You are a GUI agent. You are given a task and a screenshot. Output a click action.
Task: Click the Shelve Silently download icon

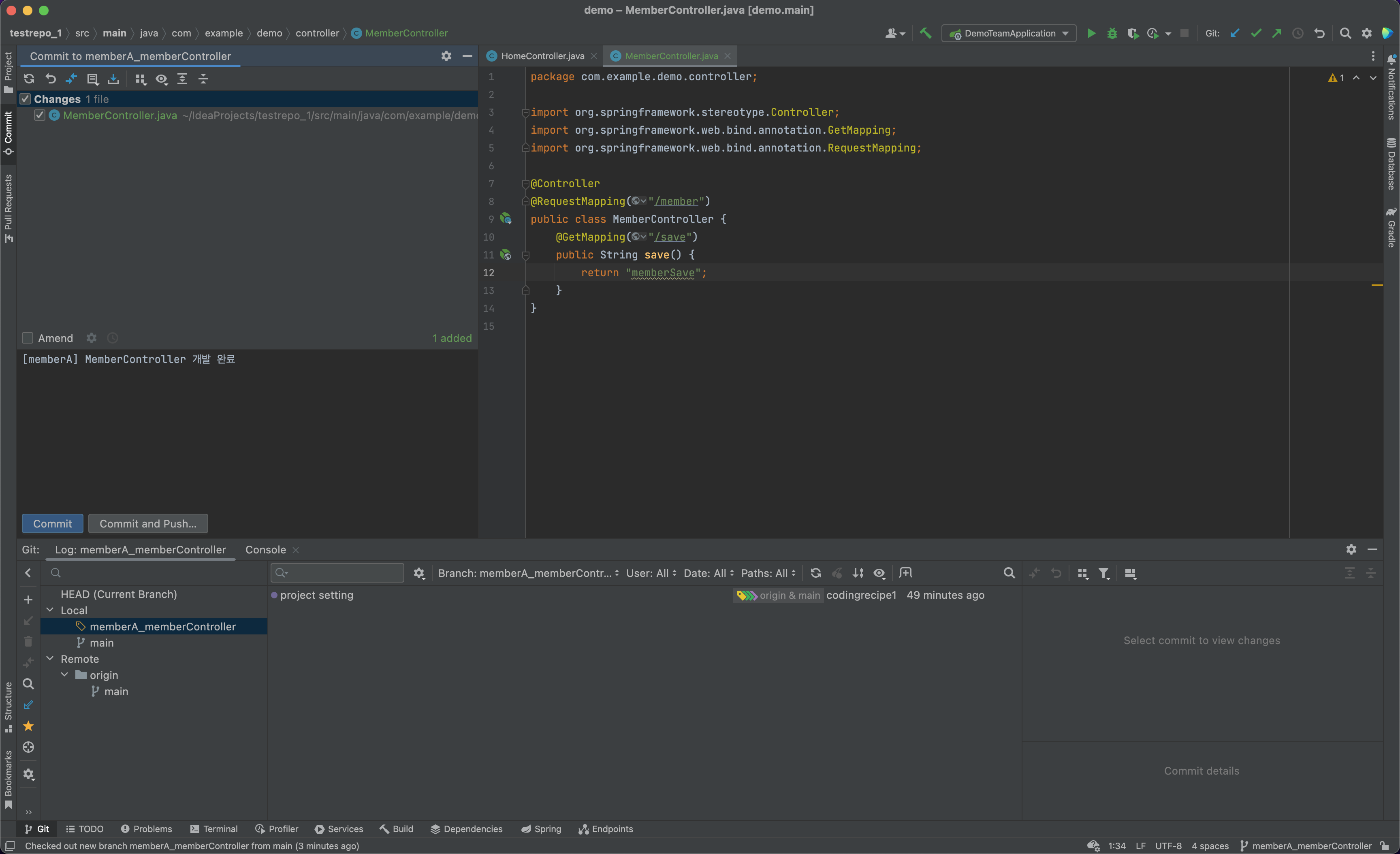tap(114, 79)
